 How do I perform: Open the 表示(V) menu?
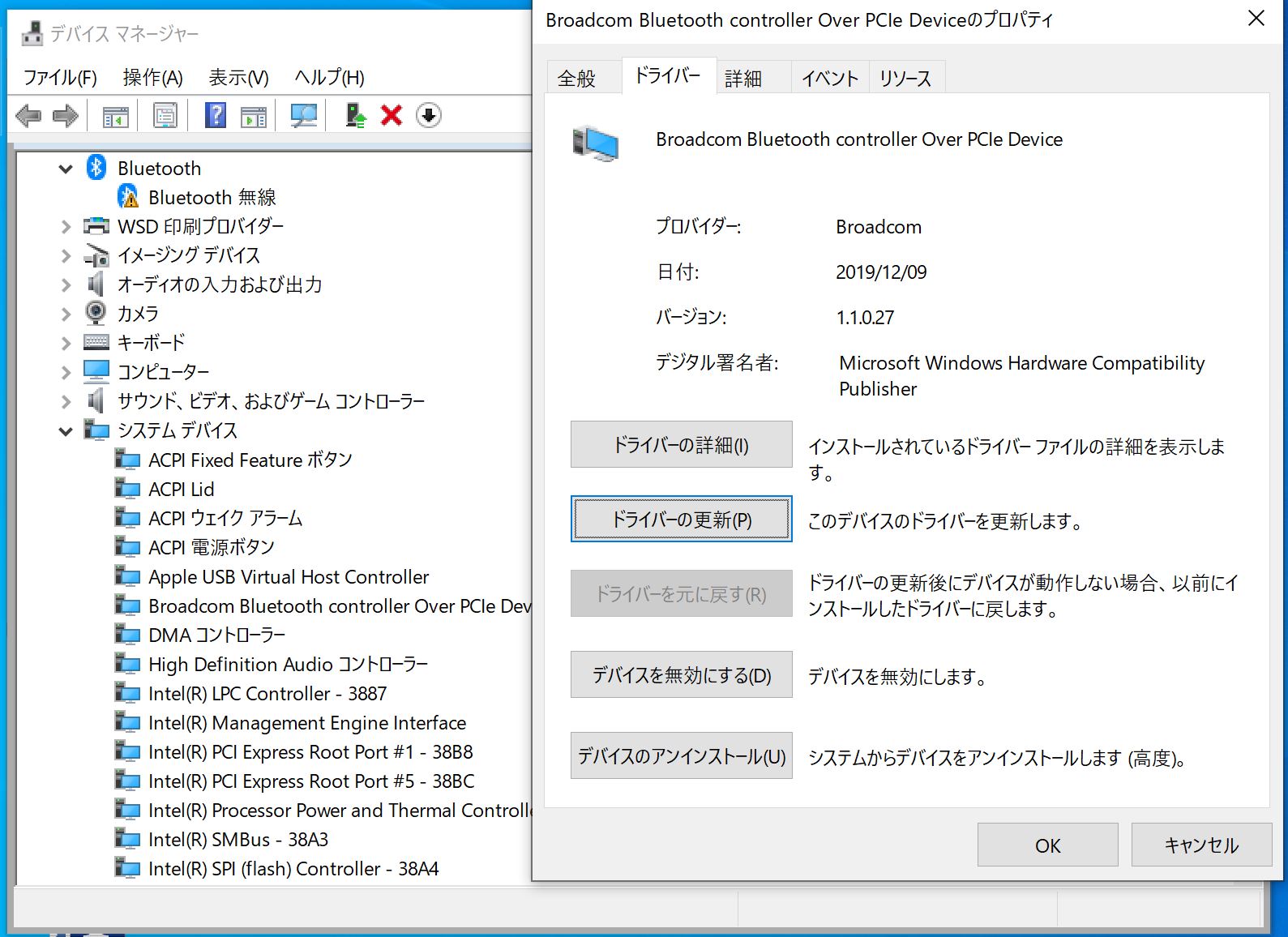point(238,77)
